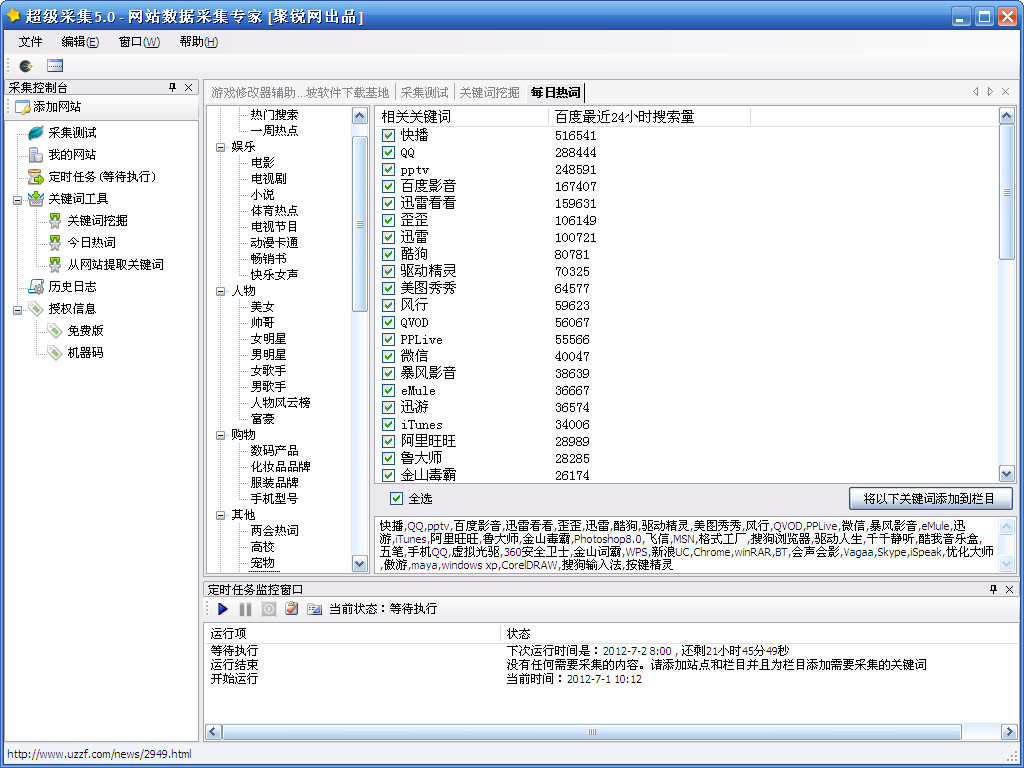1024x768 pixels.
Task: Switch to the 采集测试 tab
Action: click(x=424, y=93)
